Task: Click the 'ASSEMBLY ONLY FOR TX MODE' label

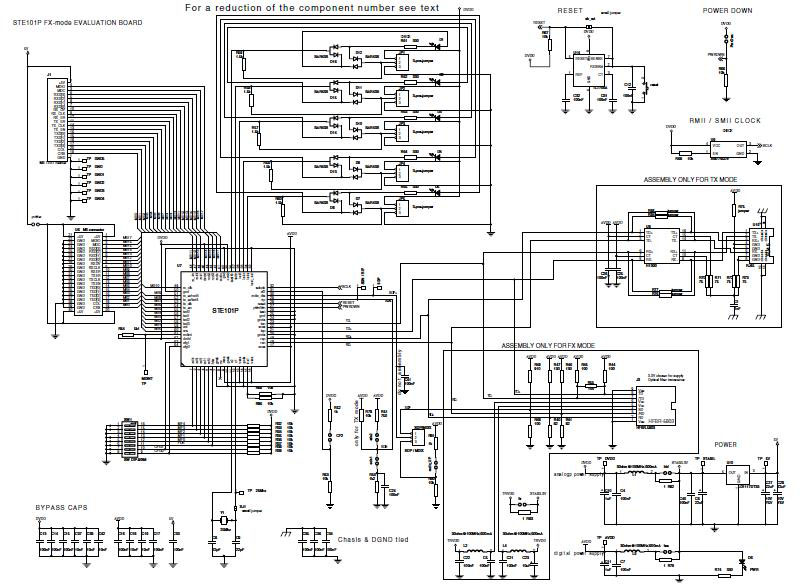Action: click(690, 180)
